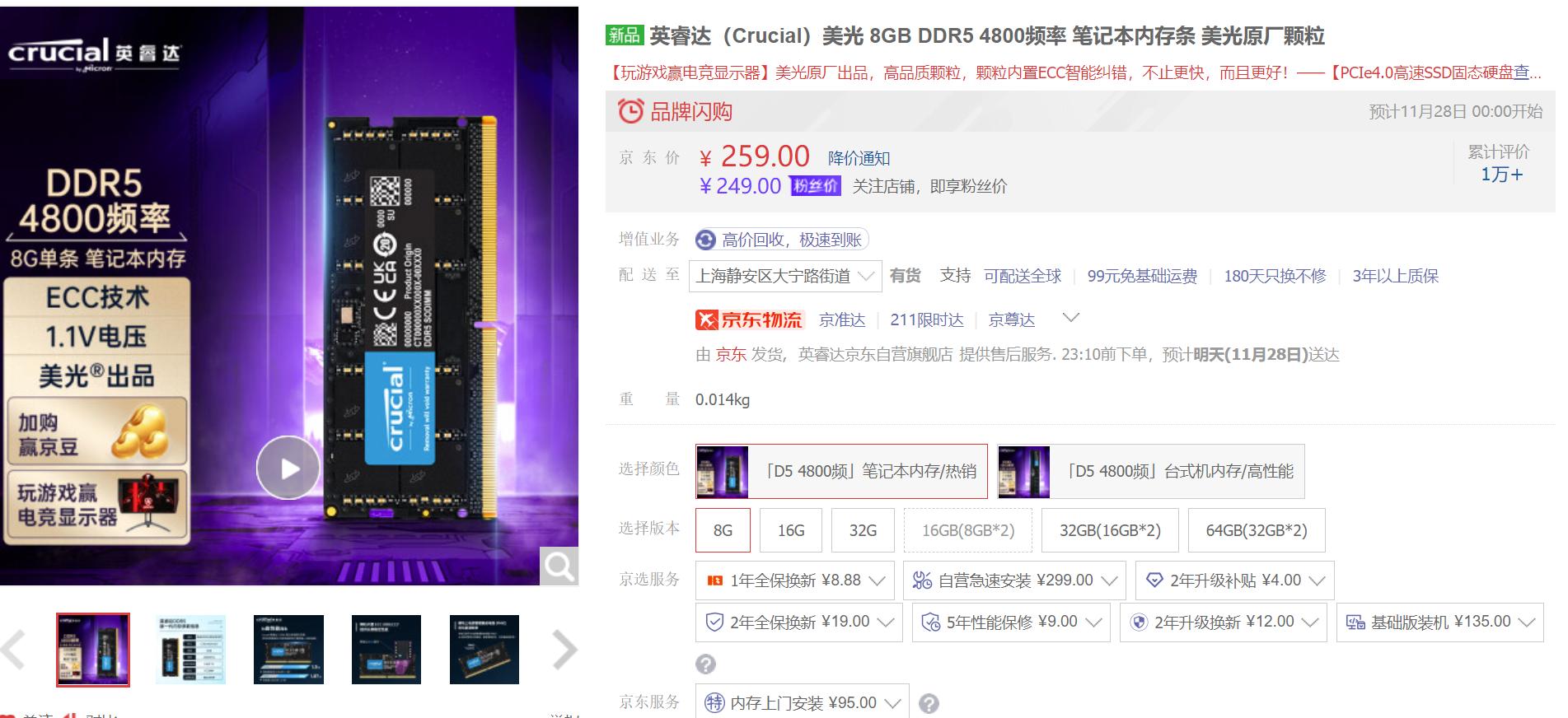Viewport: 1568px width, 718px height.
Task: Click icon in 基础版装机 option
Action: click(1355, 622)
